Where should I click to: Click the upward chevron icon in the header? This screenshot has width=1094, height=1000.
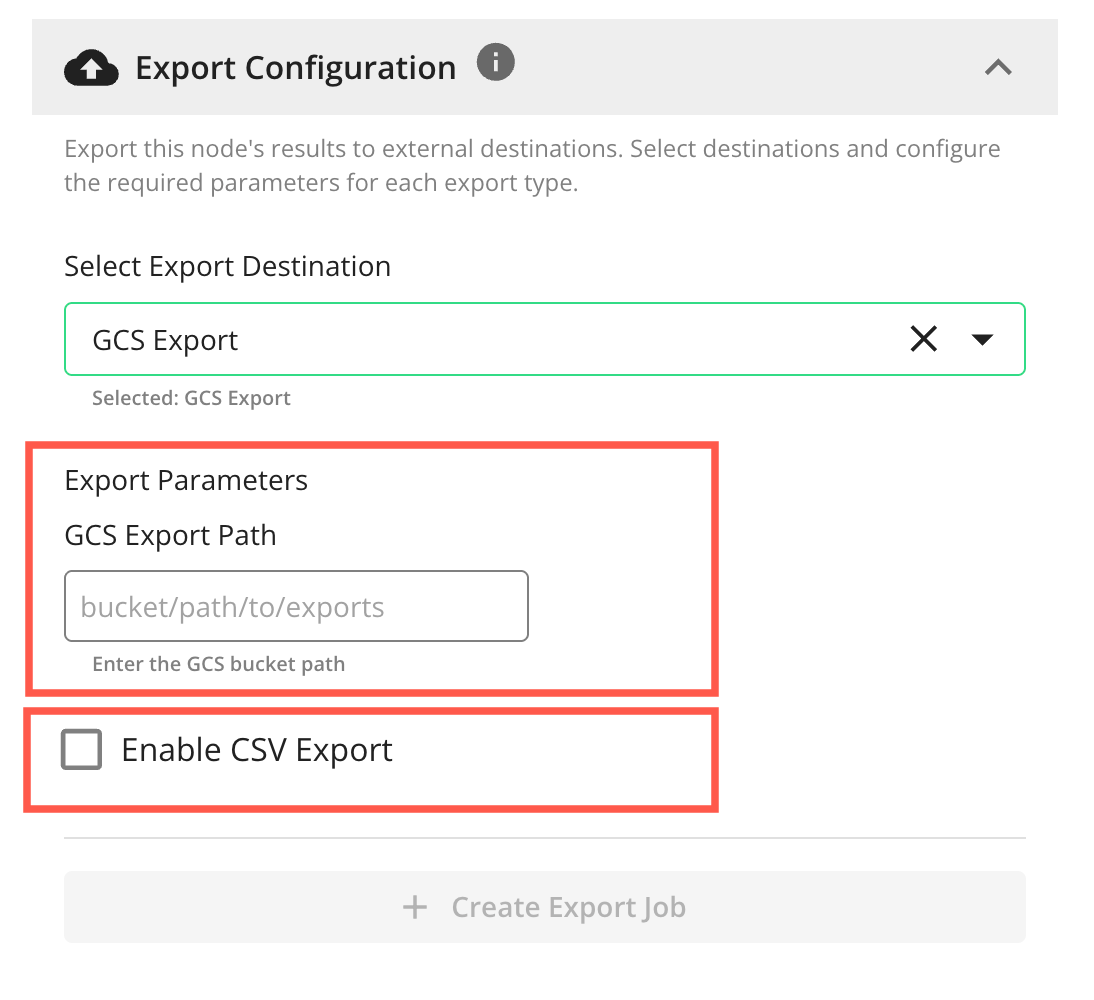point(998,68)
